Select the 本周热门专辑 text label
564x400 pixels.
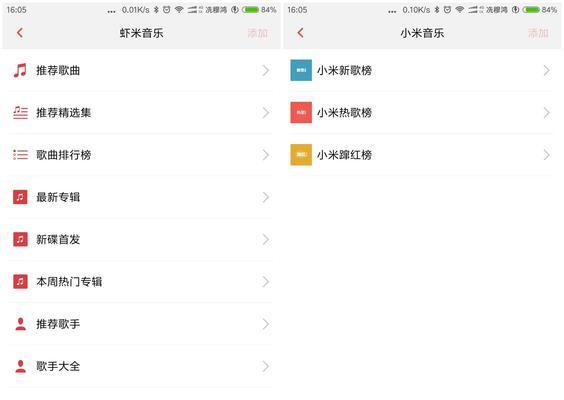(69, 282)
